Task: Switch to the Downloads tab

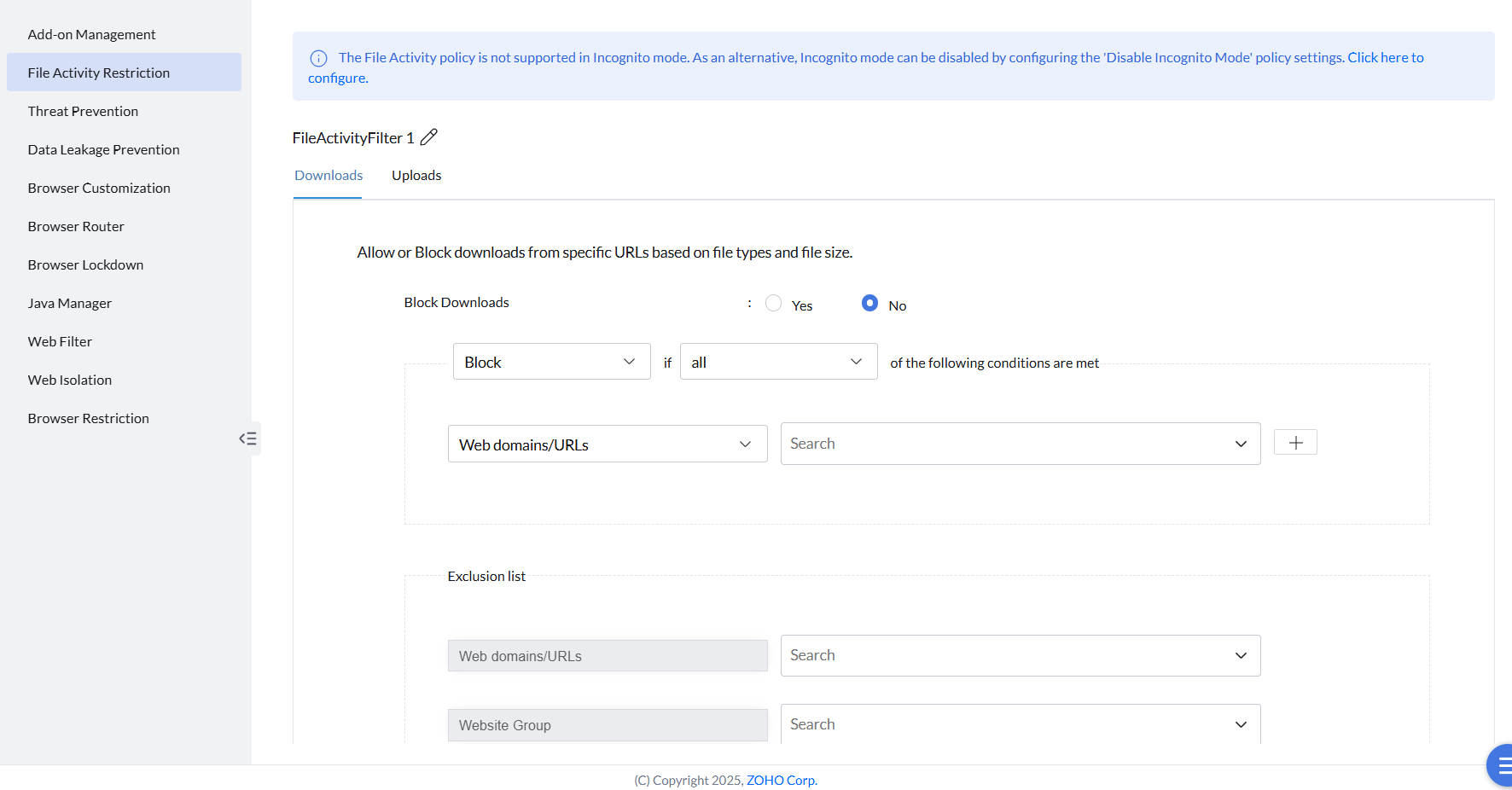Action: click(x=329, y=176)
